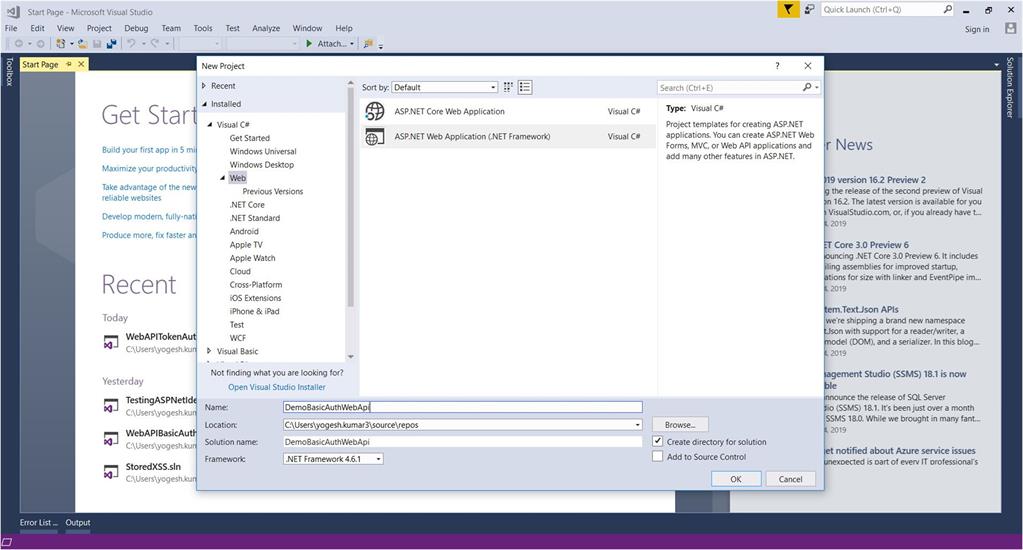
Task: Open the Error List tab
Action: click(x=38, y=522)
